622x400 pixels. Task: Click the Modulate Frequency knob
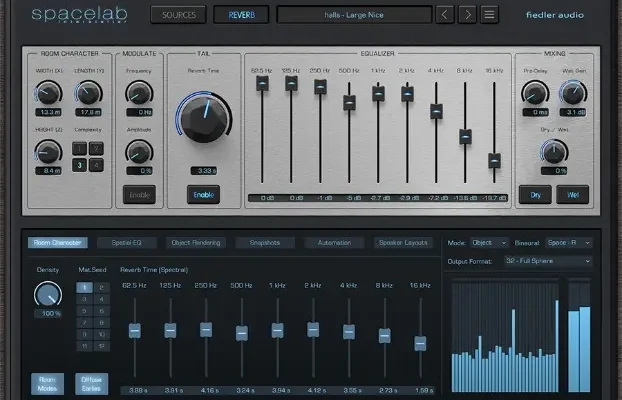coord(139,94)
